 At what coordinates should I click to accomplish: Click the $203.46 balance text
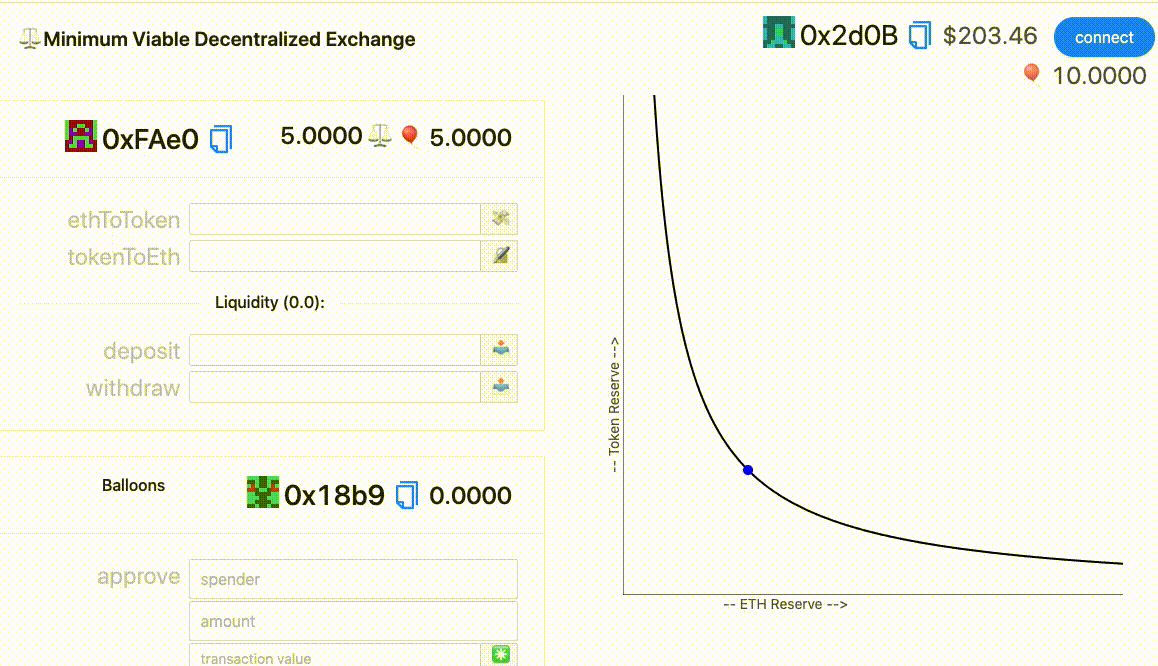tap(990, 37)
